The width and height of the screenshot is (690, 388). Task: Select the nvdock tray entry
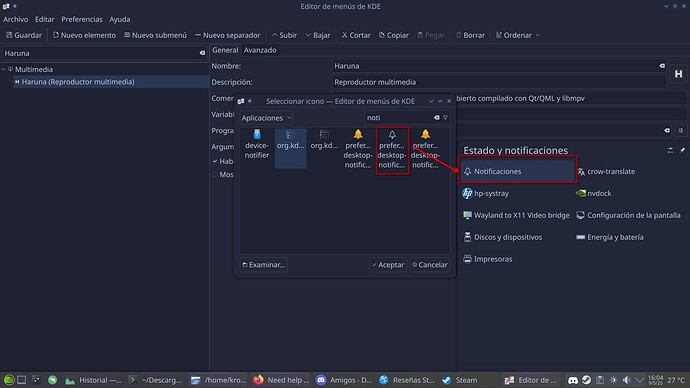[594, 193]
